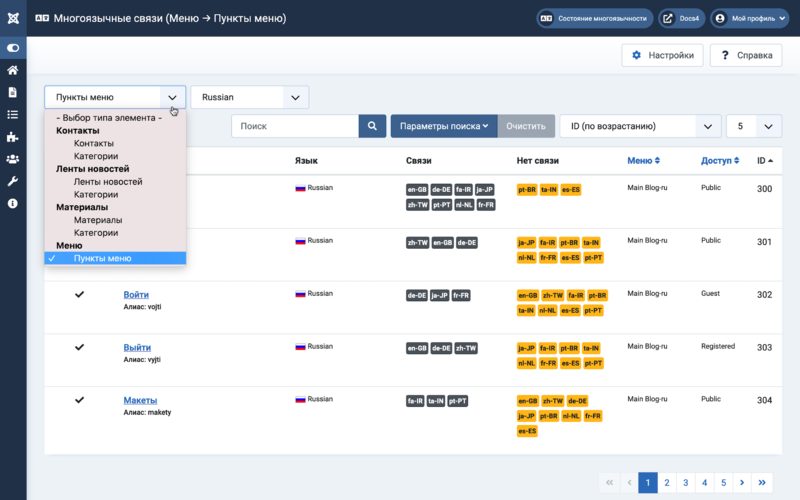Open Users icon in sidebar
Screen dimensions: 800x500
13,159
